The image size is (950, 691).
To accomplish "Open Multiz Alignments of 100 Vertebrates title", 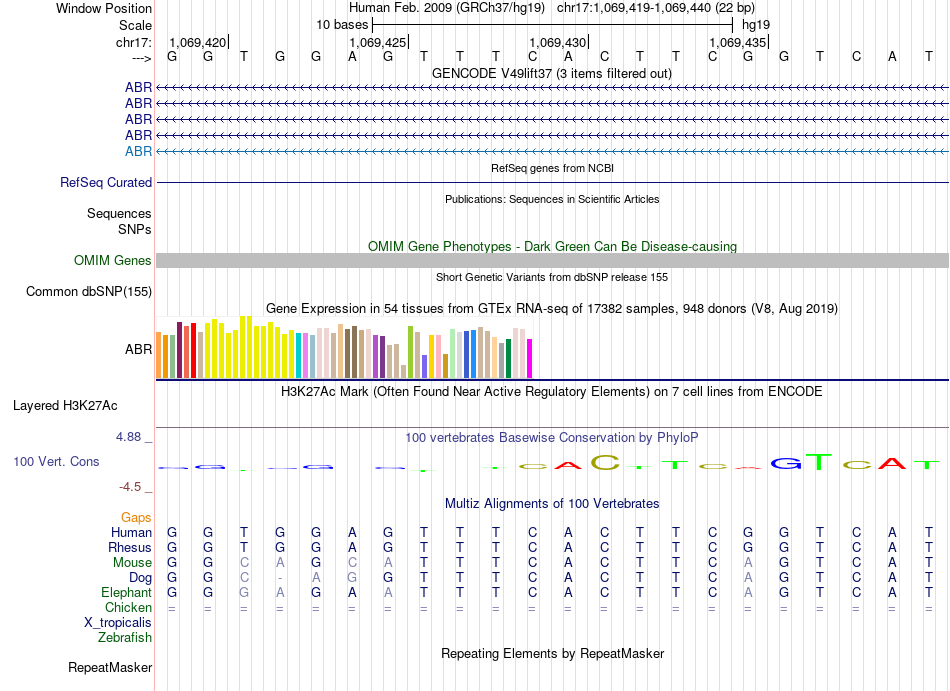I will pyautogui.click(x=552, y=503).
